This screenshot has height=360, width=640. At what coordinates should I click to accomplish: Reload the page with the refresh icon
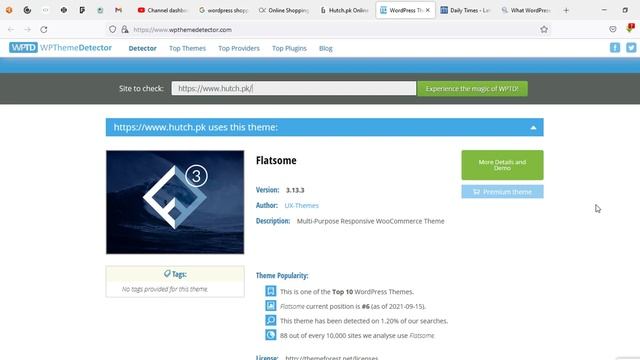44,29
